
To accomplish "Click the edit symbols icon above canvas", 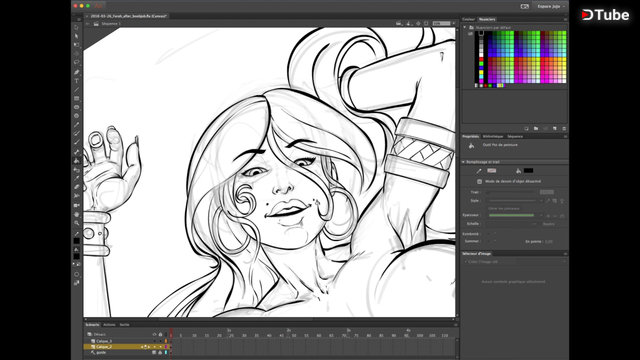I will pyautogui.click(x=409, y=24).
